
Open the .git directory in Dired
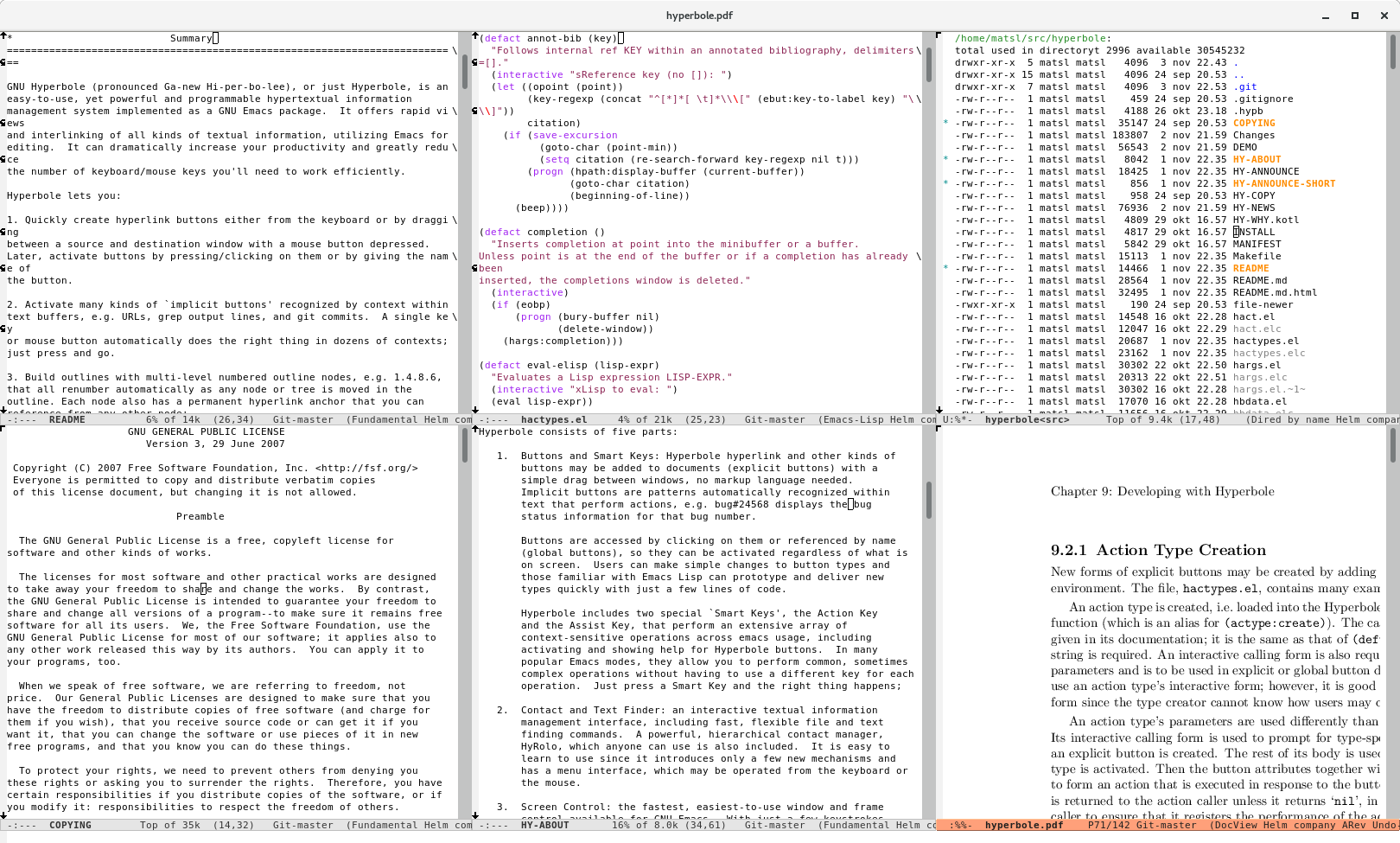(1244, 86)
